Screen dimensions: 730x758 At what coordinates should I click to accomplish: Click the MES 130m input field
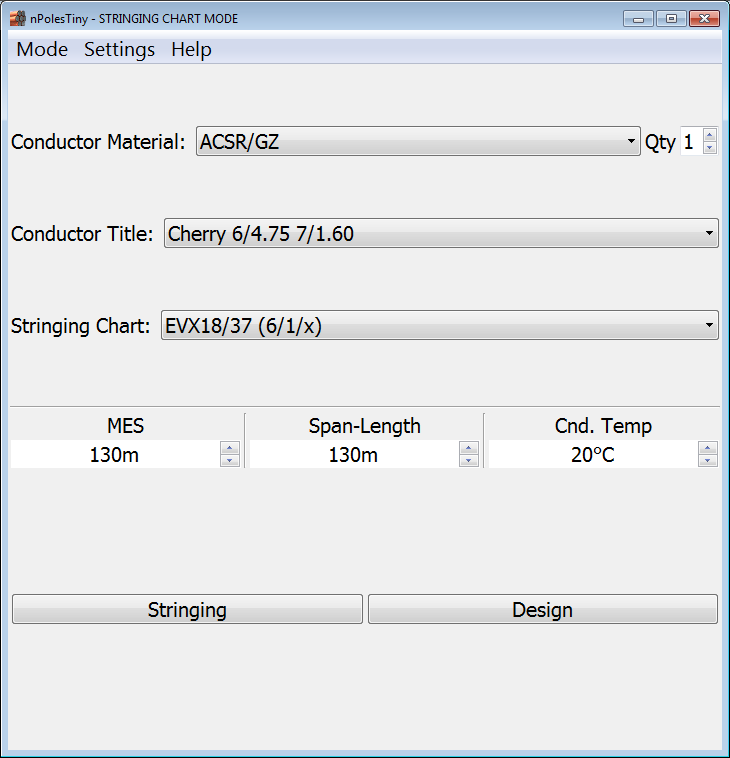[116, 454]
